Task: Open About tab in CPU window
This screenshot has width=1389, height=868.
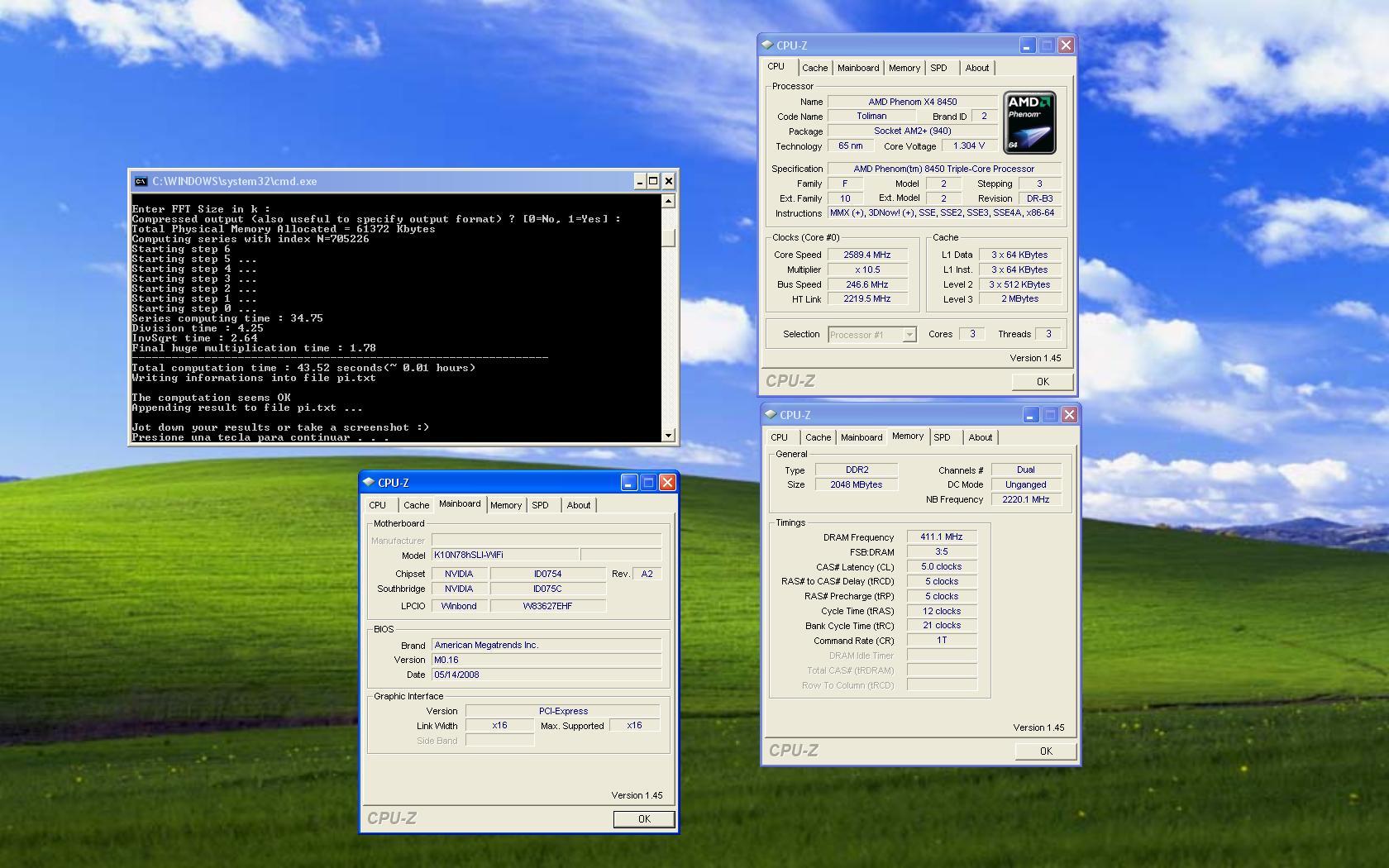Action: pyautogui.click(x=977, y=68)
